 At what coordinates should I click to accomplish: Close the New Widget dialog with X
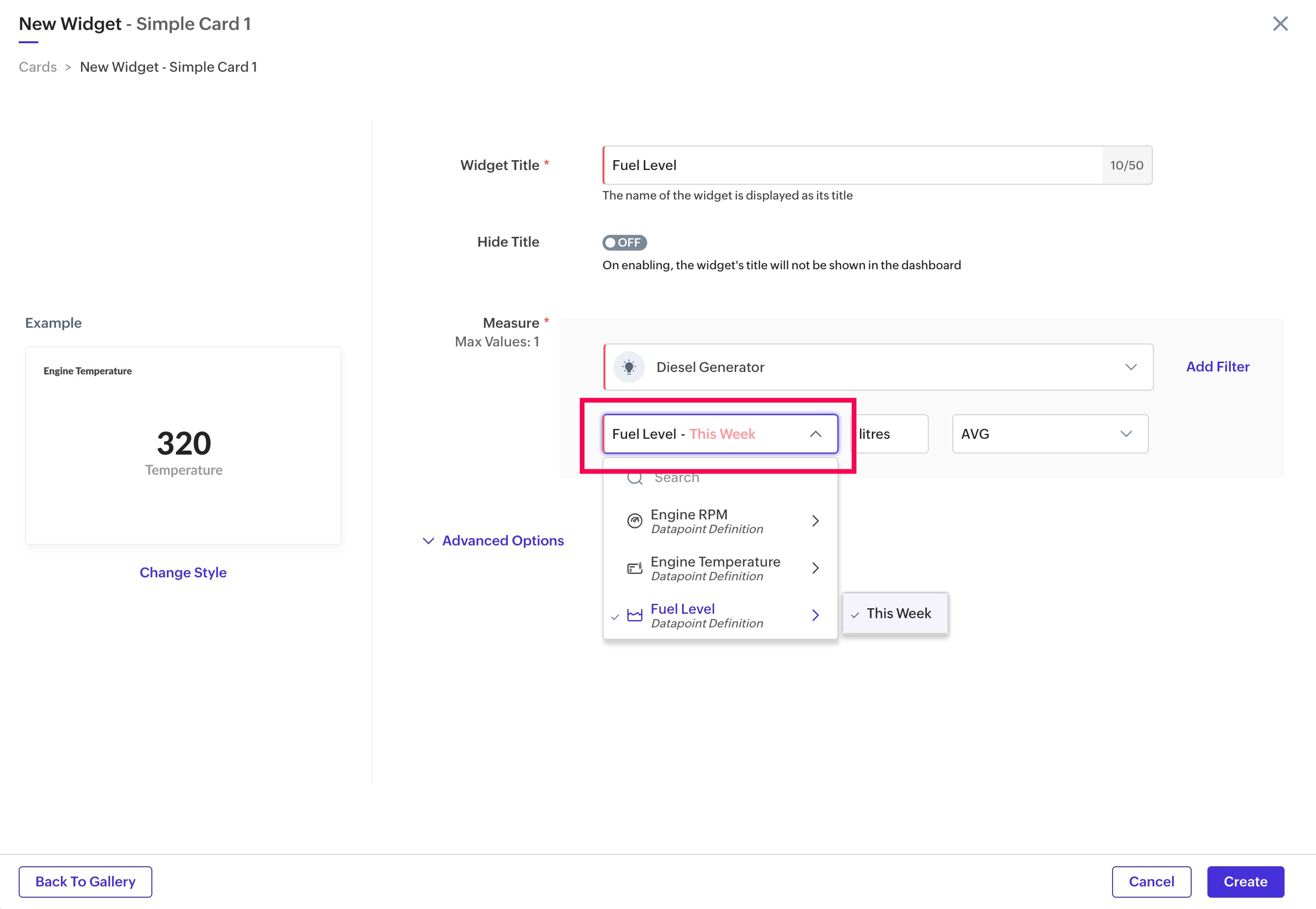(x=1280, y=24)
